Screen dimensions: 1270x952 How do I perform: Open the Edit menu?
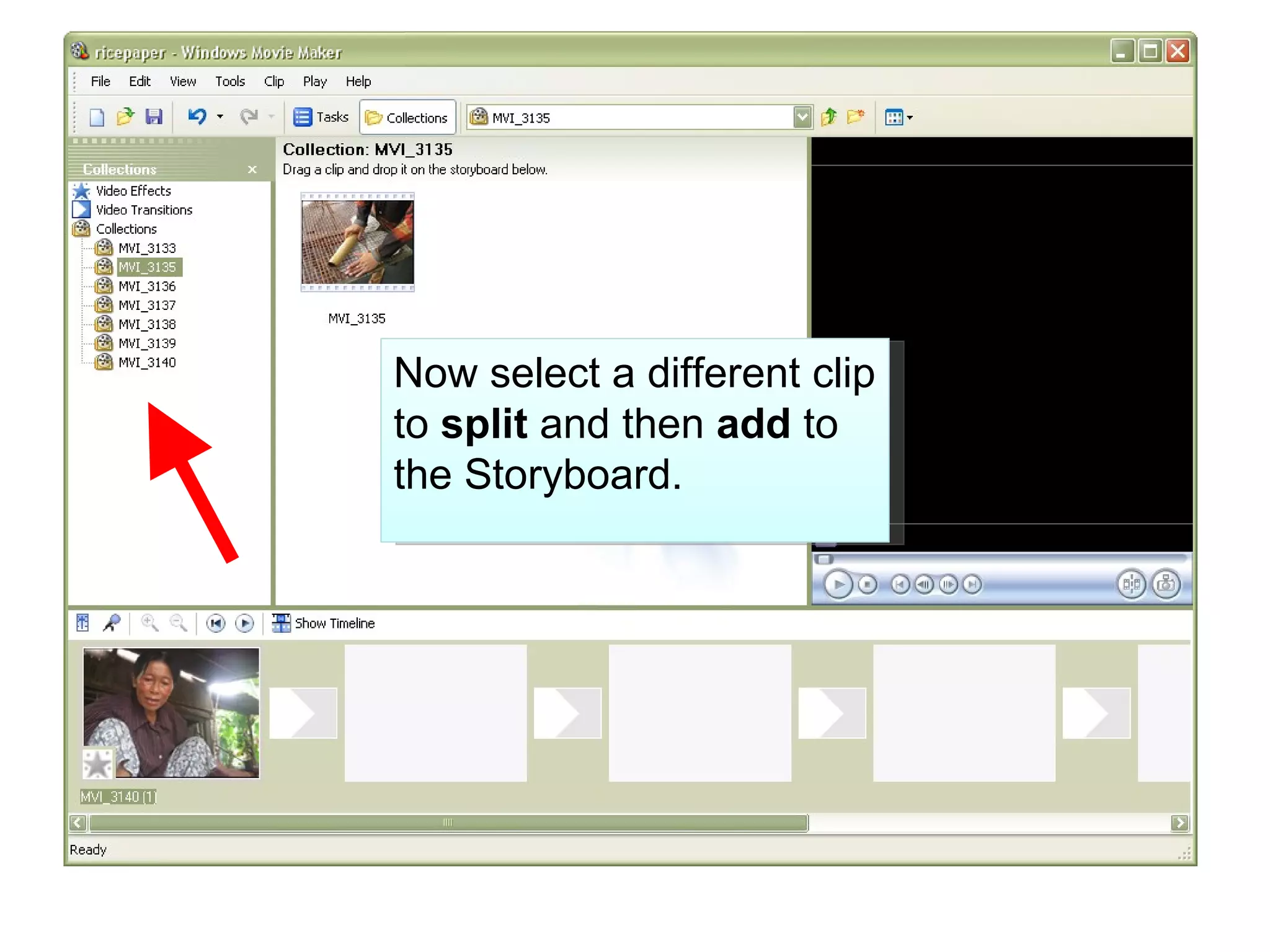click(140, 81)
